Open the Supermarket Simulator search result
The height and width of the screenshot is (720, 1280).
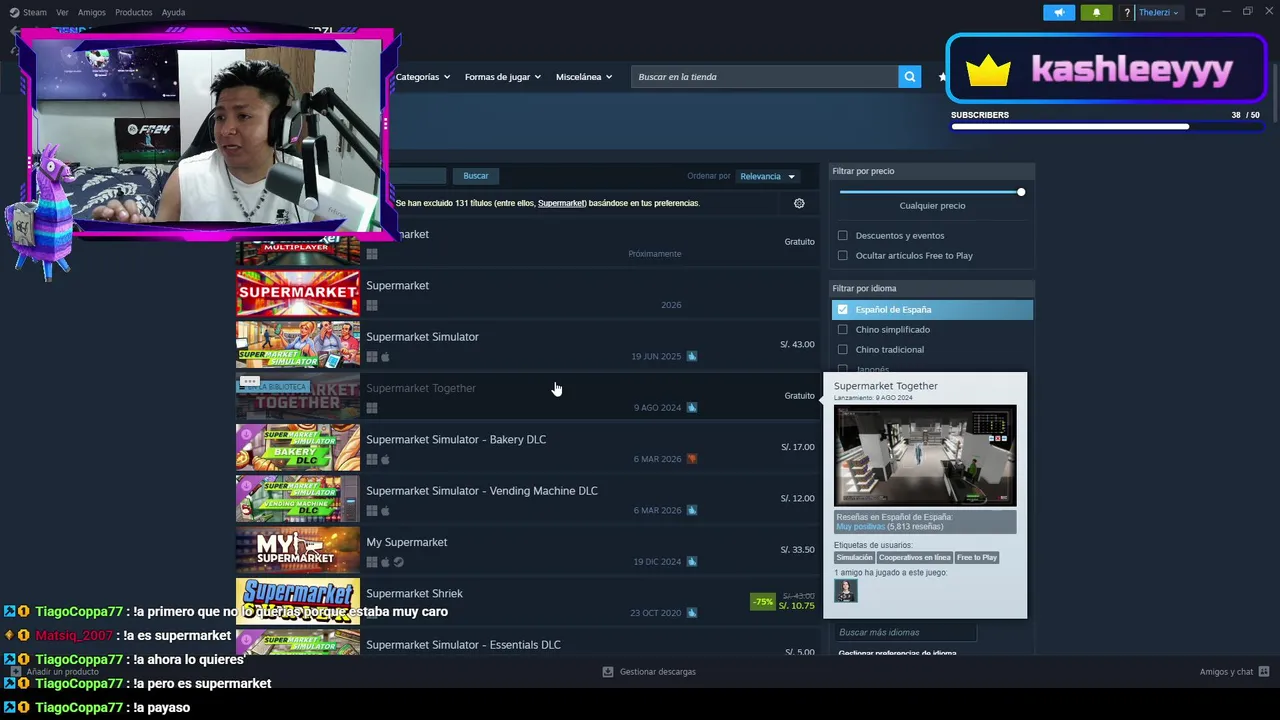pos(528,345)
